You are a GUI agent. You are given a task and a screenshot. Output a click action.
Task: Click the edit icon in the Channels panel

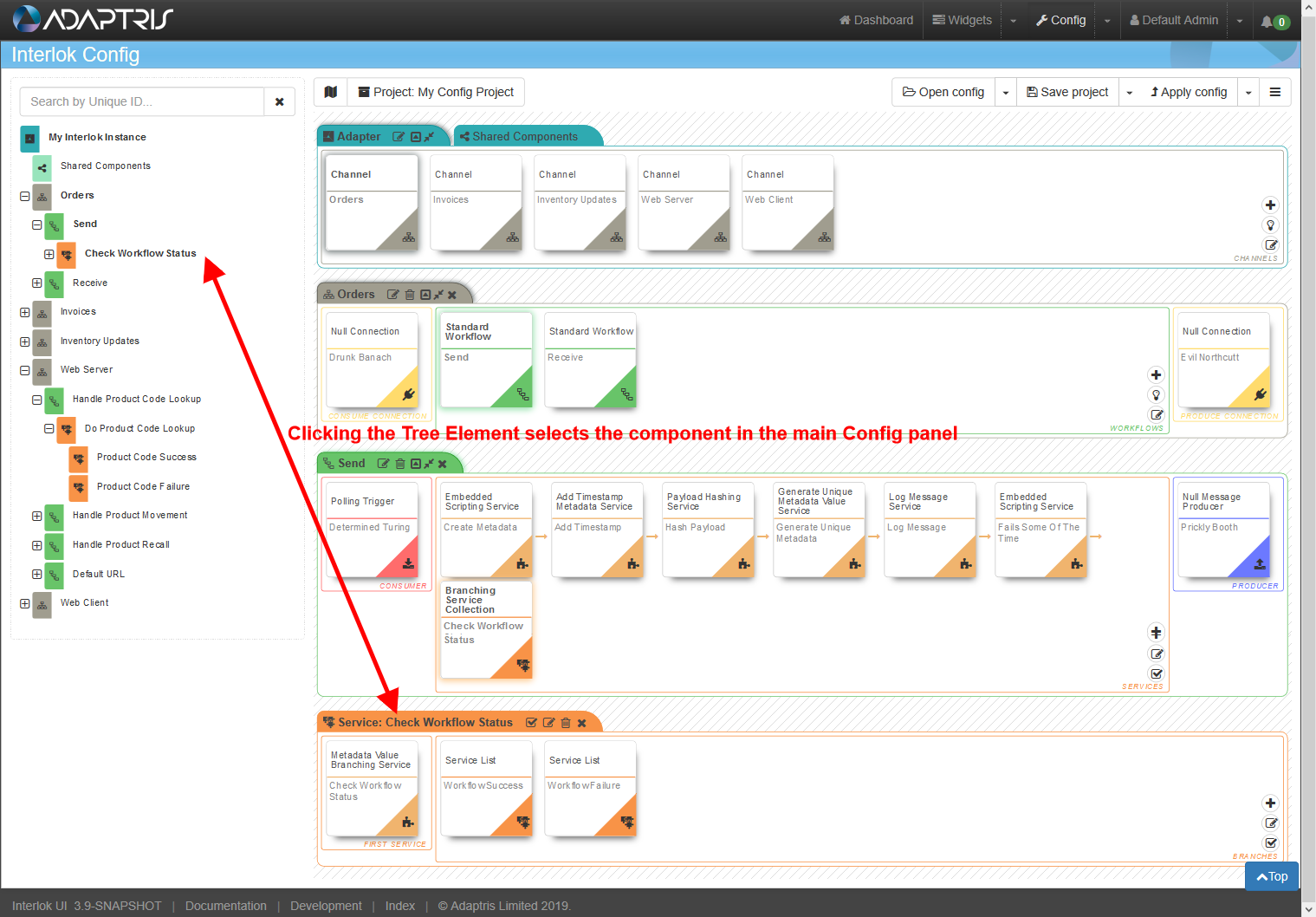(1270, 245)
